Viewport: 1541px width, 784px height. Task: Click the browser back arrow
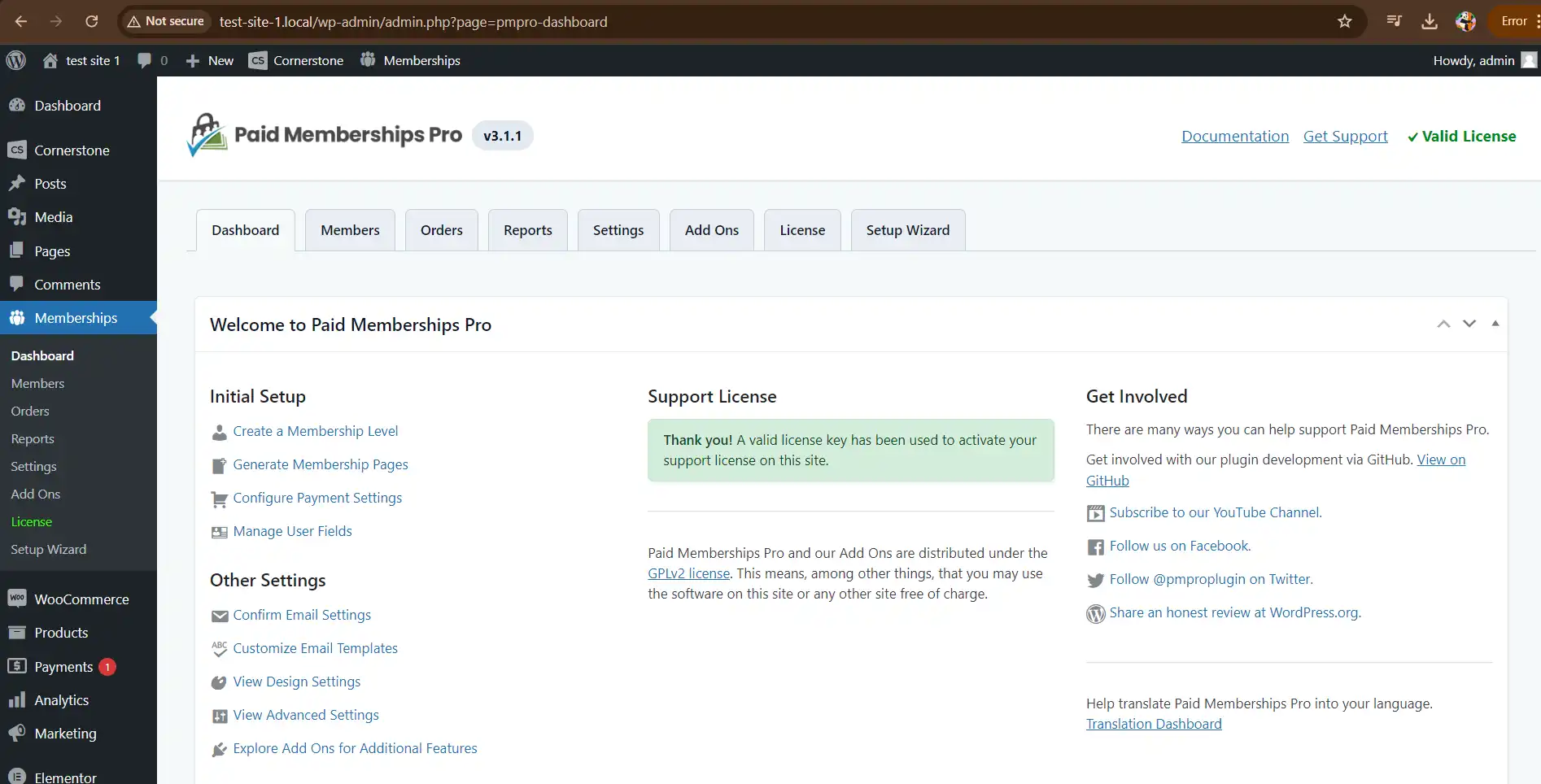[21, 21]
